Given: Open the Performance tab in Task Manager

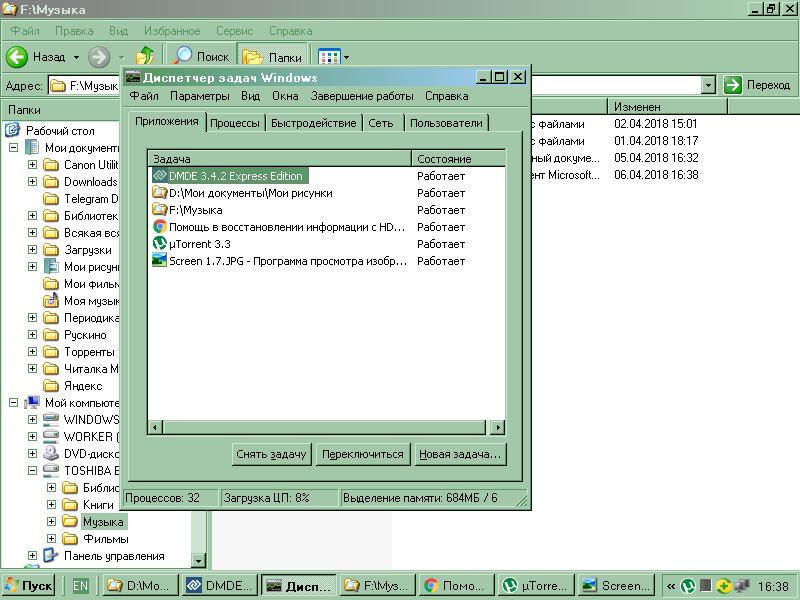Looking at the screenshot, I should tap(313, 123).
